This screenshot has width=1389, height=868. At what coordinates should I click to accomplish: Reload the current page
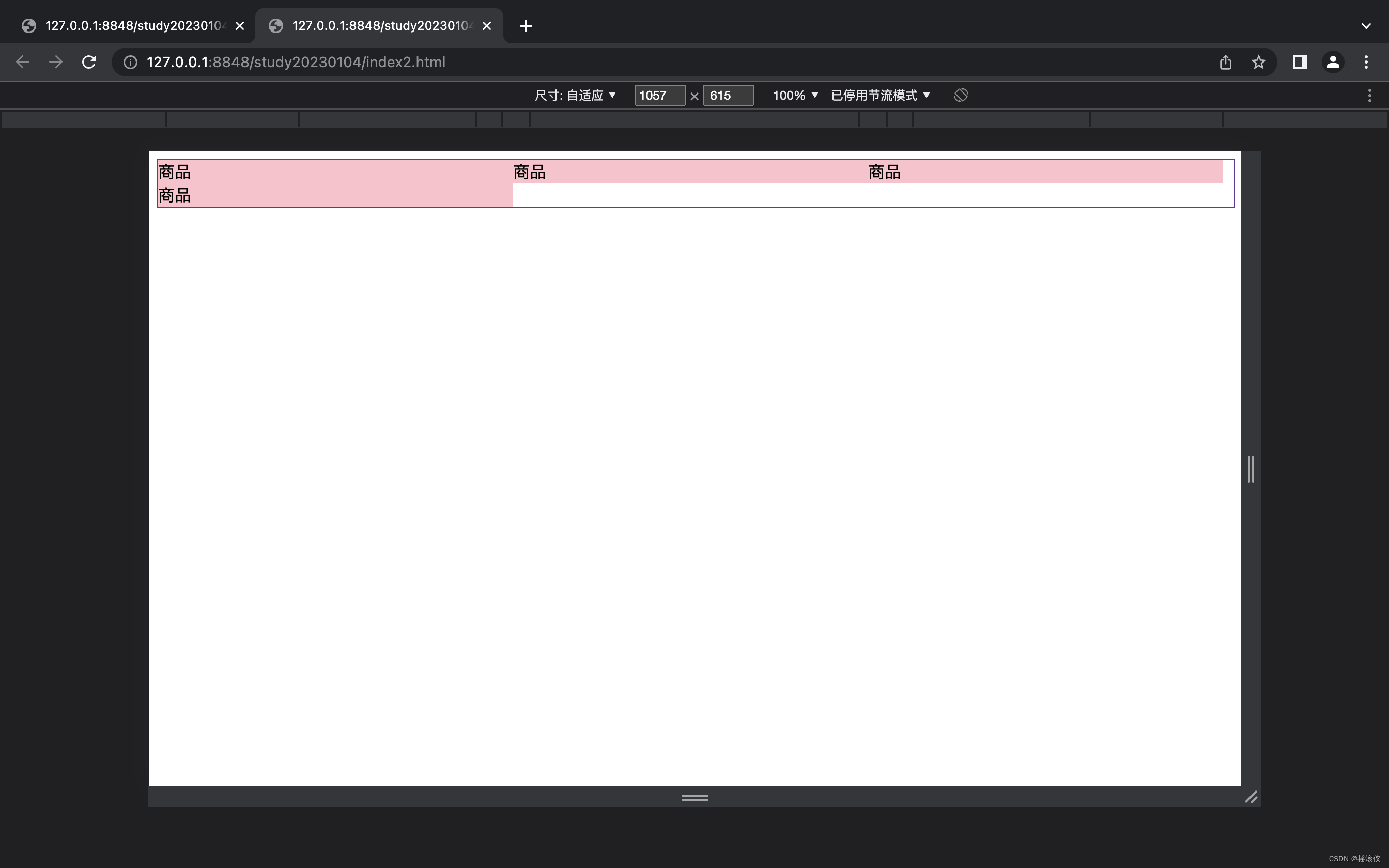[x=89, y=62]
